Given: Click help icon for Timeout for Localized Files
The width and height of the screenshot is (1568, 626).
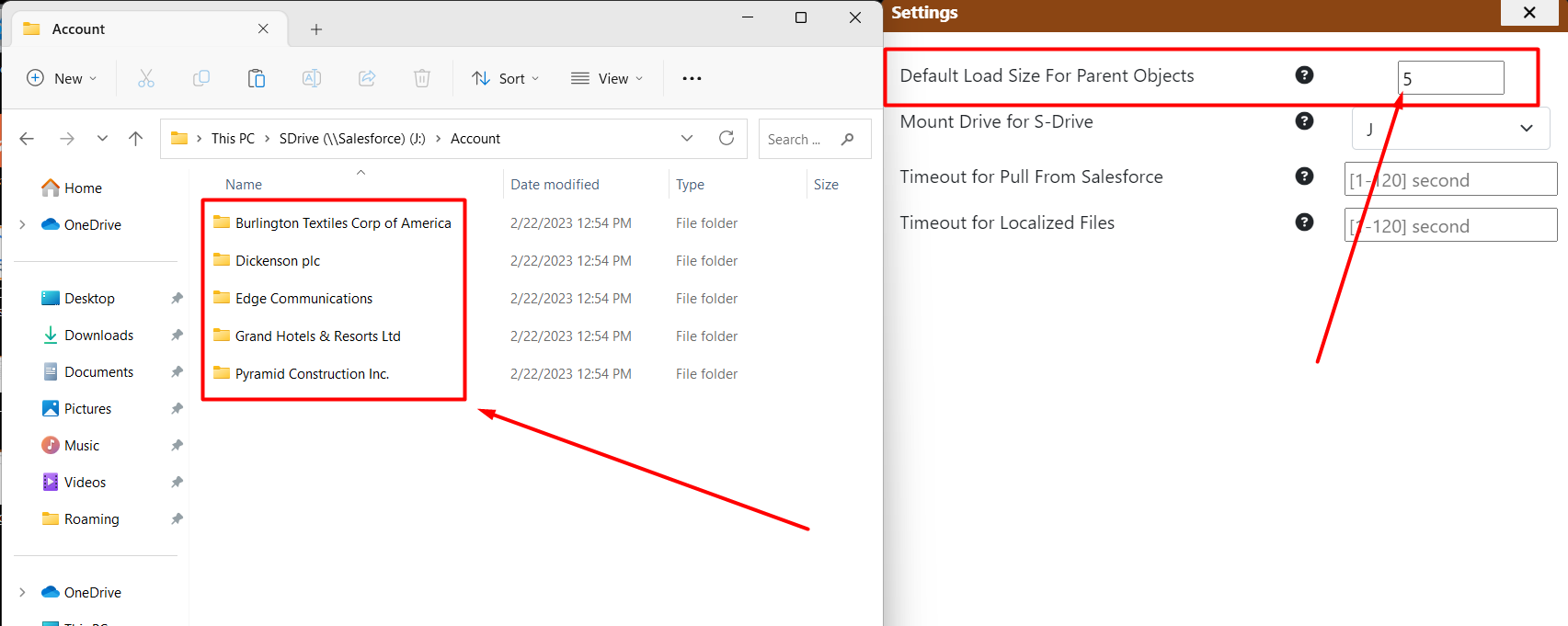Looking at the screenshot, I should pyautogui.click(x=1304, y=222).
